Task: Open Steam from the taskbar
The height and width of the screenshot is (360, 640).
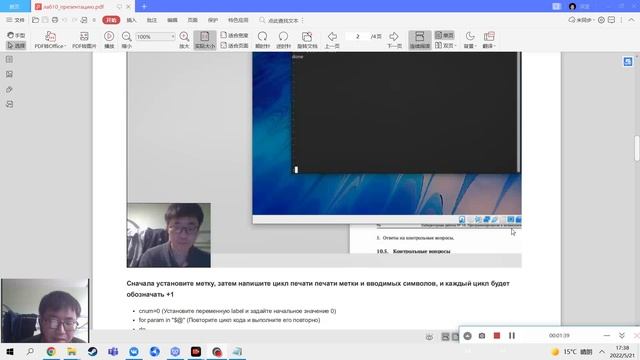Action: click(x=93, y=351)
